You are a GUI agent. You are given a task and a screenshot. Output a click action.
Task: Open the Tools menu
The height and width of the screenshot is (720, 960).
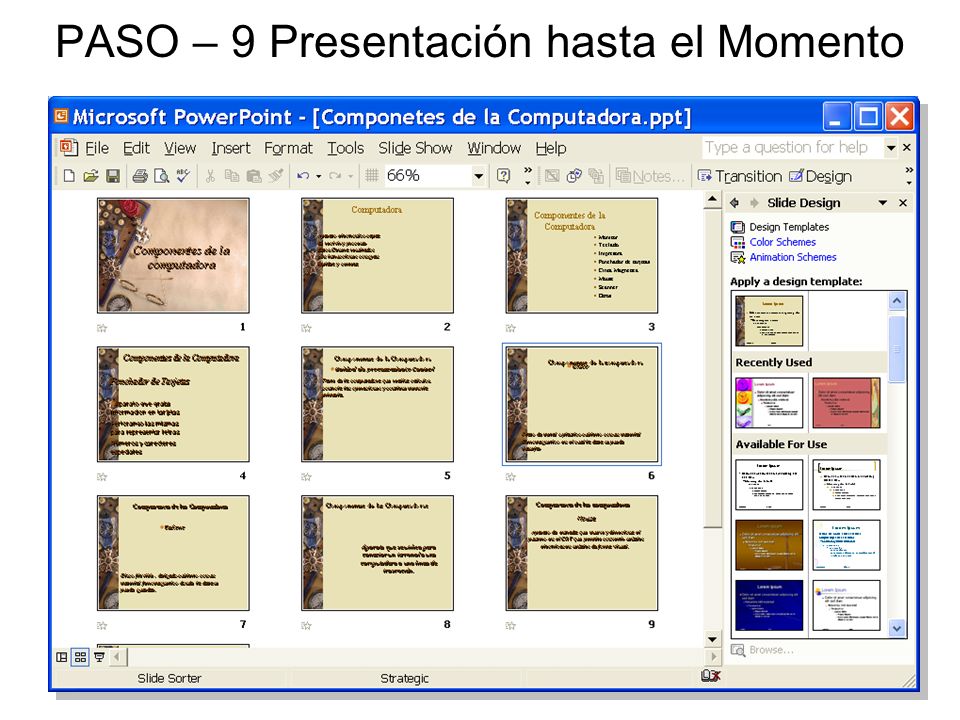345,148
